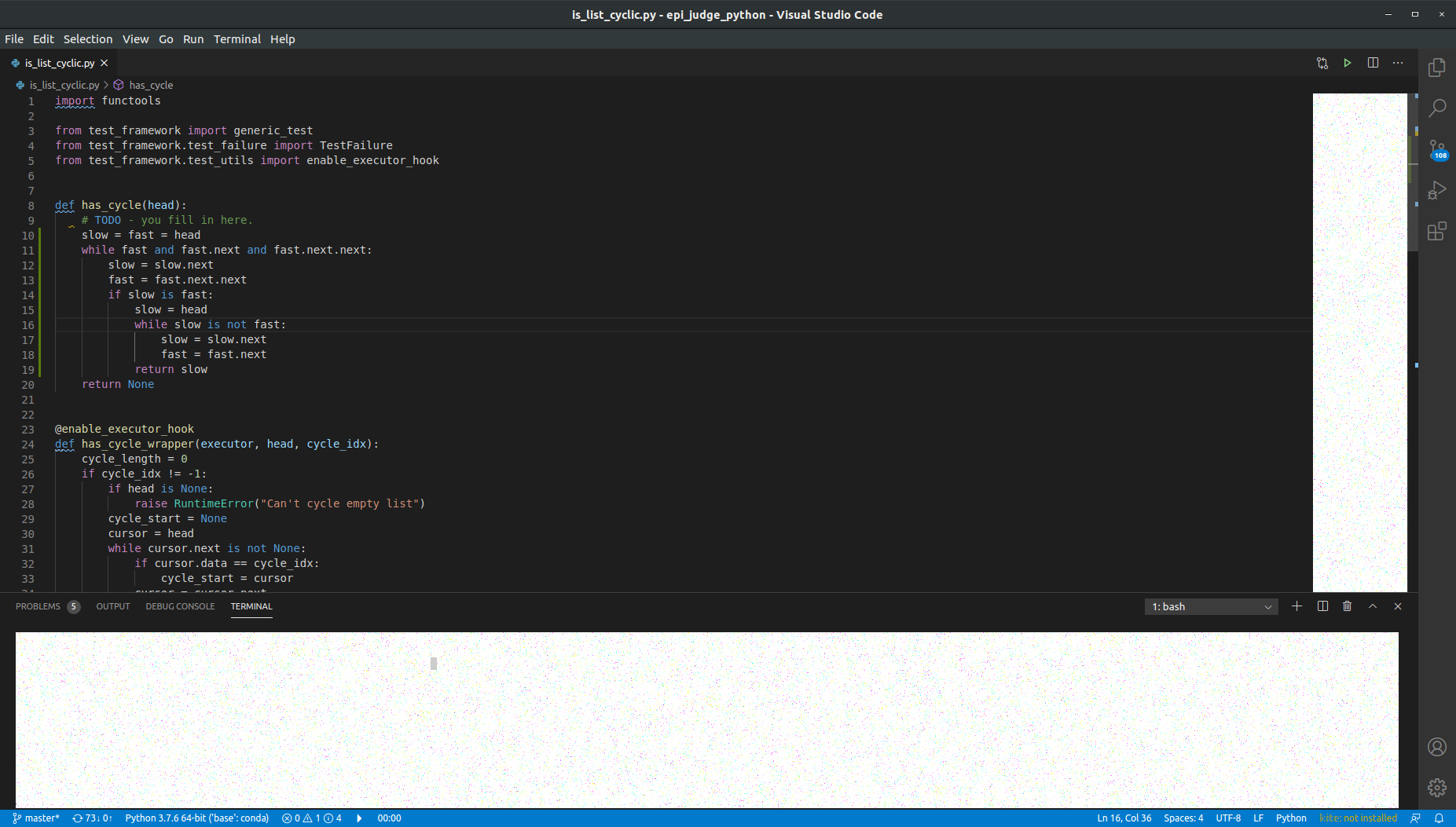Open the Search view
This screenshot has width=1456, height=827.
click(x=1437, y=108)
